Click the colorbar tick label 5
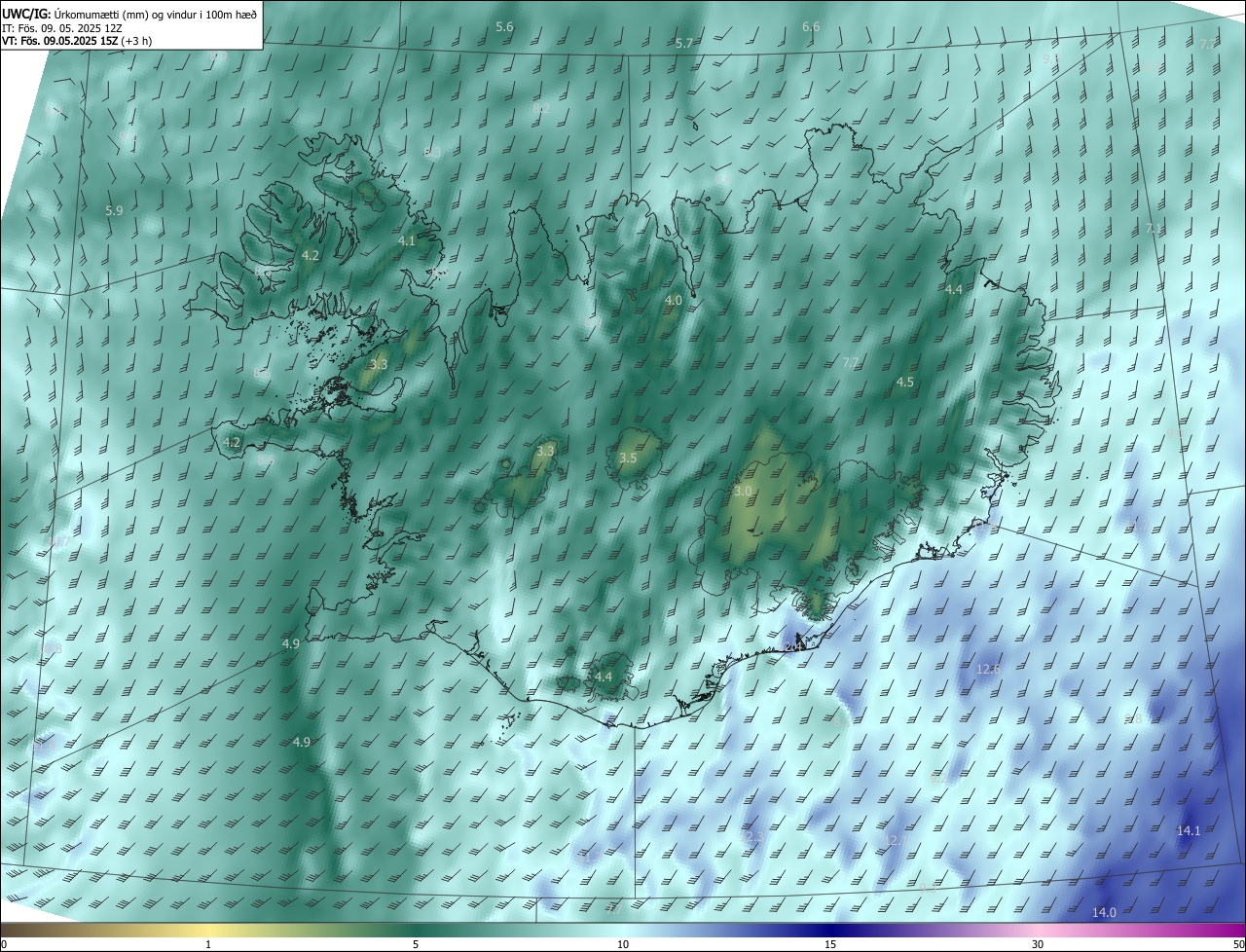The height and width of the screenshot is (952, 1246). point(416,945)
